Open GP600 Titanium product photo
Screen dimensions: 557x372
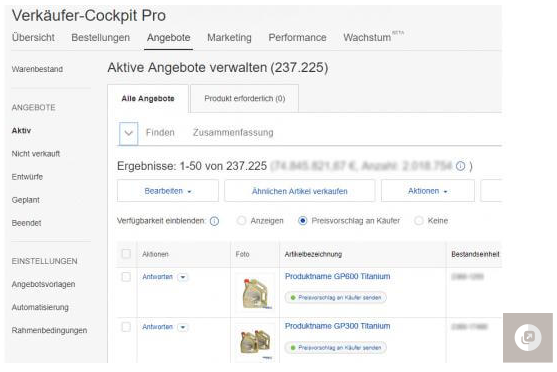(x=255, y=293)
